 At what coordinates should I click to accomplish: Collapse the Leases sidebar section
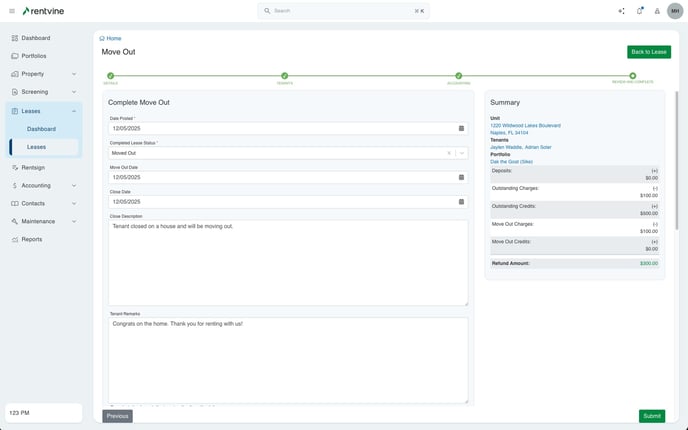[x=74, y=111]
